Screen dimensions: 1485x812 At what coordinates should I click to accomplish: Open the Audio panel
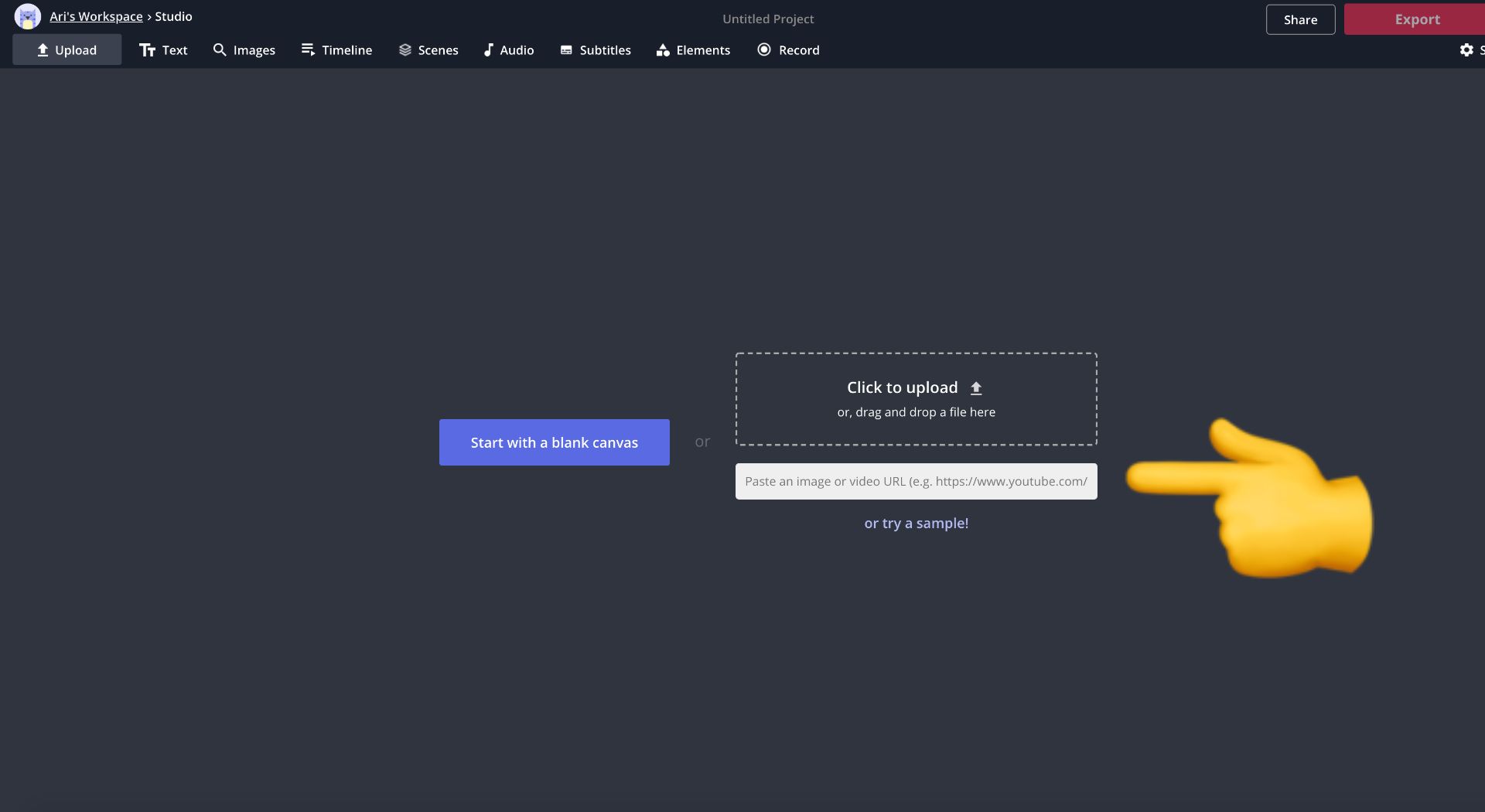pyautogui.click(x=508, y=49)
